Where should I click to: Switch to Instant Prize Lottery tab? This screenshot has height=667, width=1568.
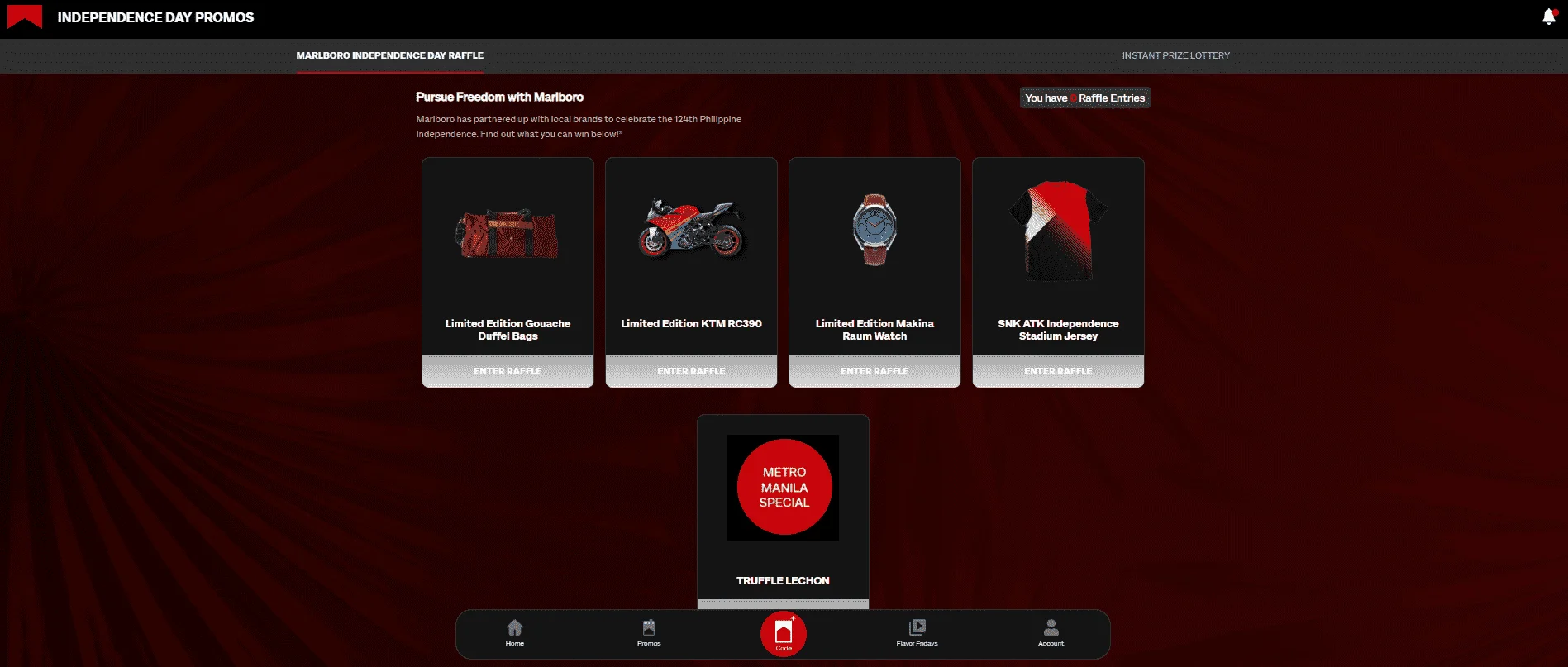tap(1175, 55)
